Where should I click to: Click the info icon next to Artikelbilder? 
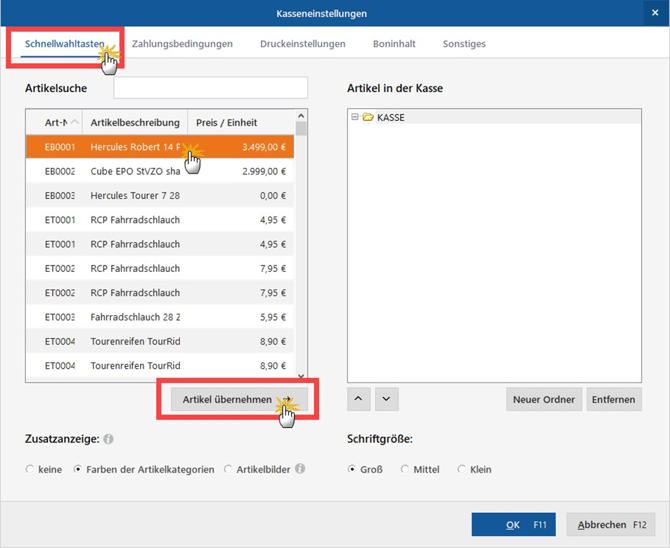point(300,469)
